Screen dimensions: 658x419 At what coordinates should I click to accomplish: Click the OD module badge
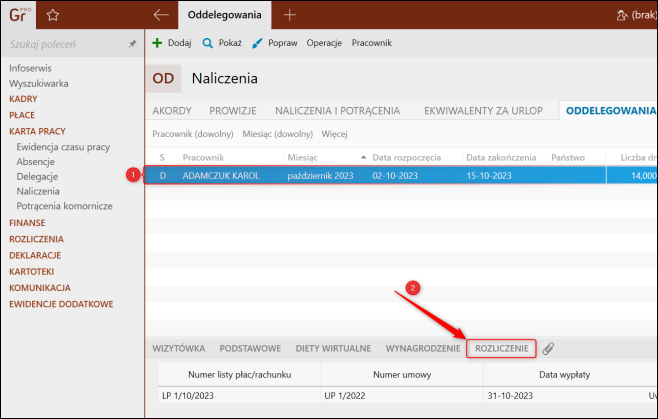(x=163, y=79)
